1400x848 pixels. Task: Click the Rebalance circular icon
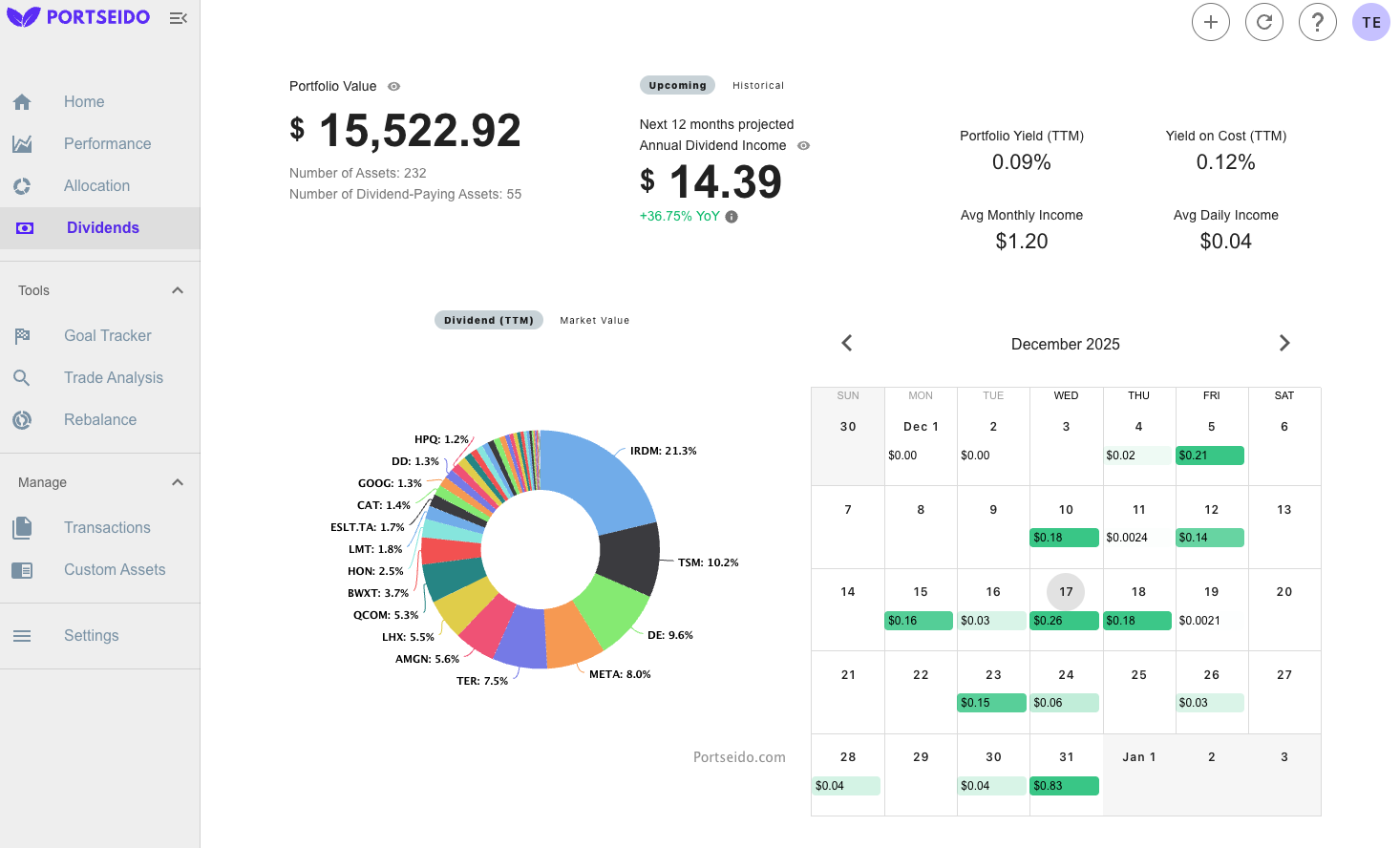coord(24,419)
